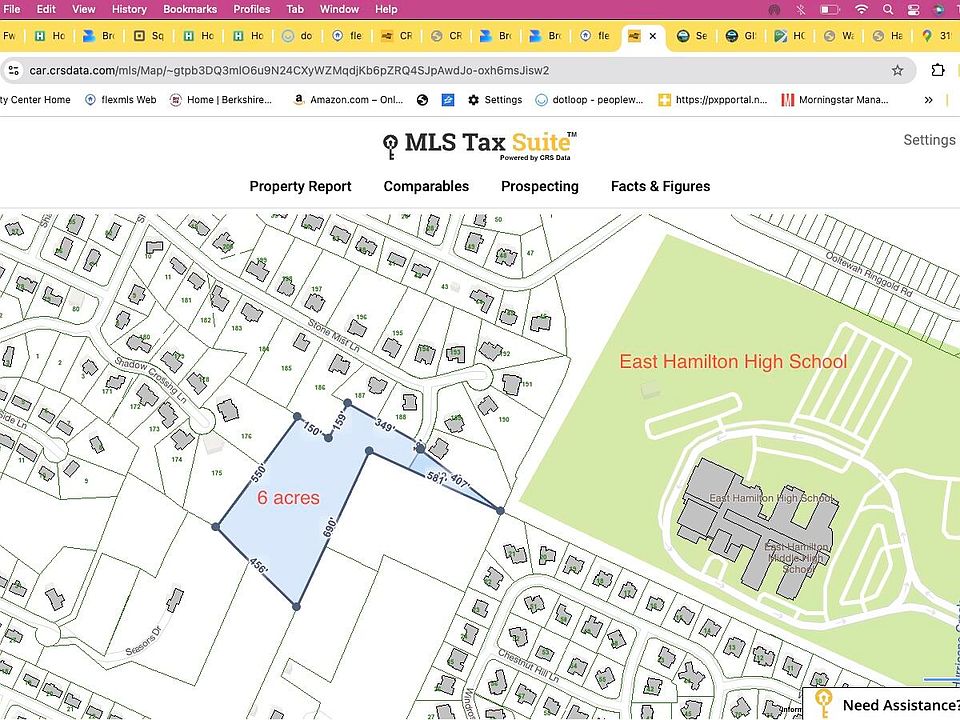
Task: Open the Amazon.com bookmark
Action: click(x=348, y=100)
